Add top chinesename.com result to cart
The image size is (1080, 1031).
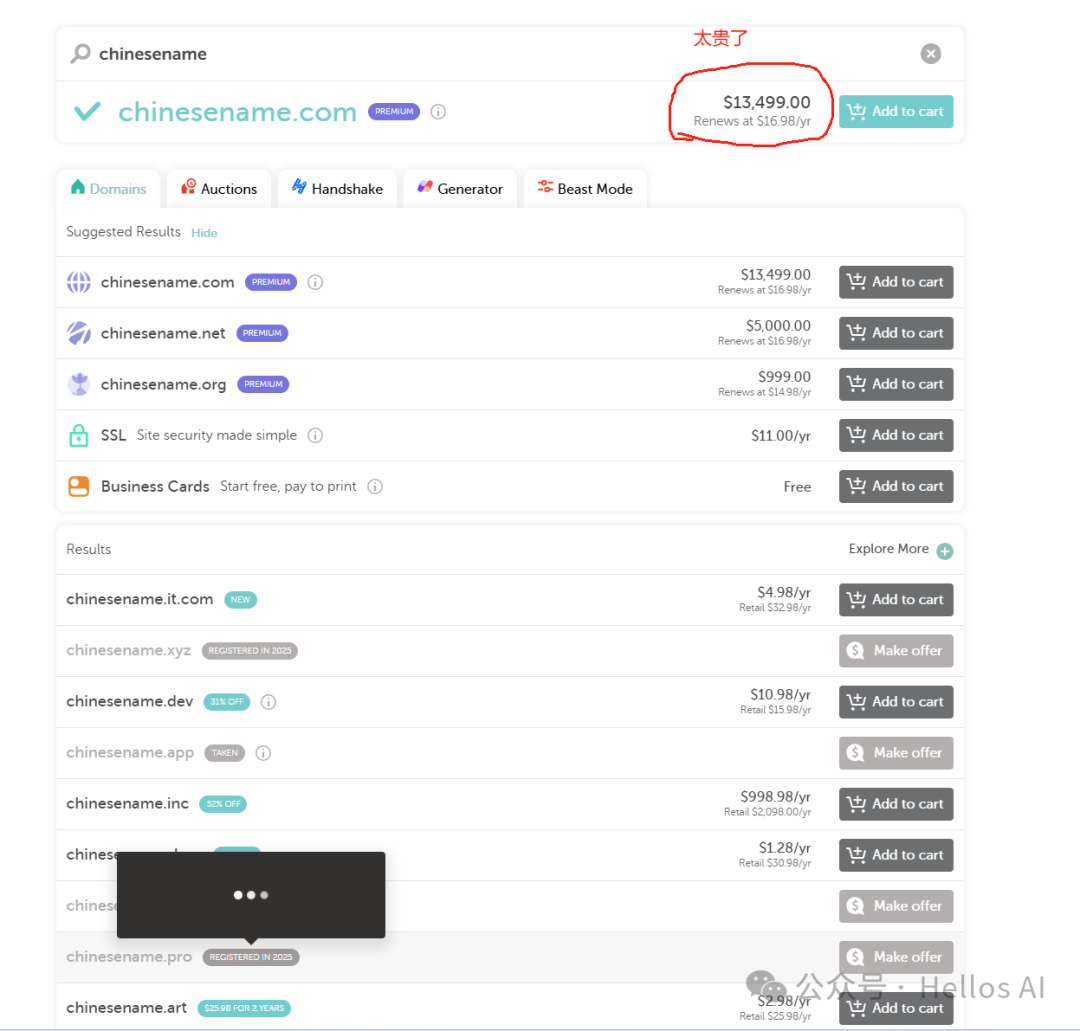pos(896,112)
